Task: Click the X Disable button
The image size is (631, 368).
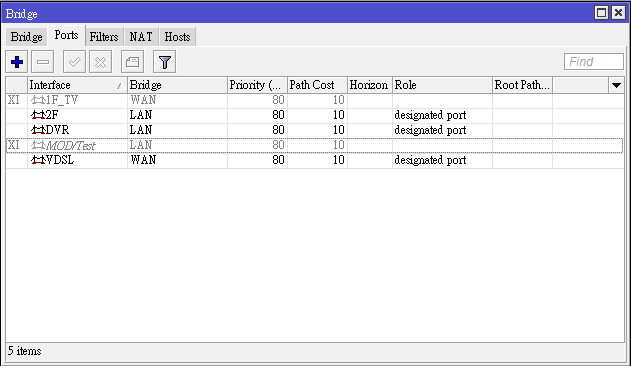Action: [x=101, y=62]
